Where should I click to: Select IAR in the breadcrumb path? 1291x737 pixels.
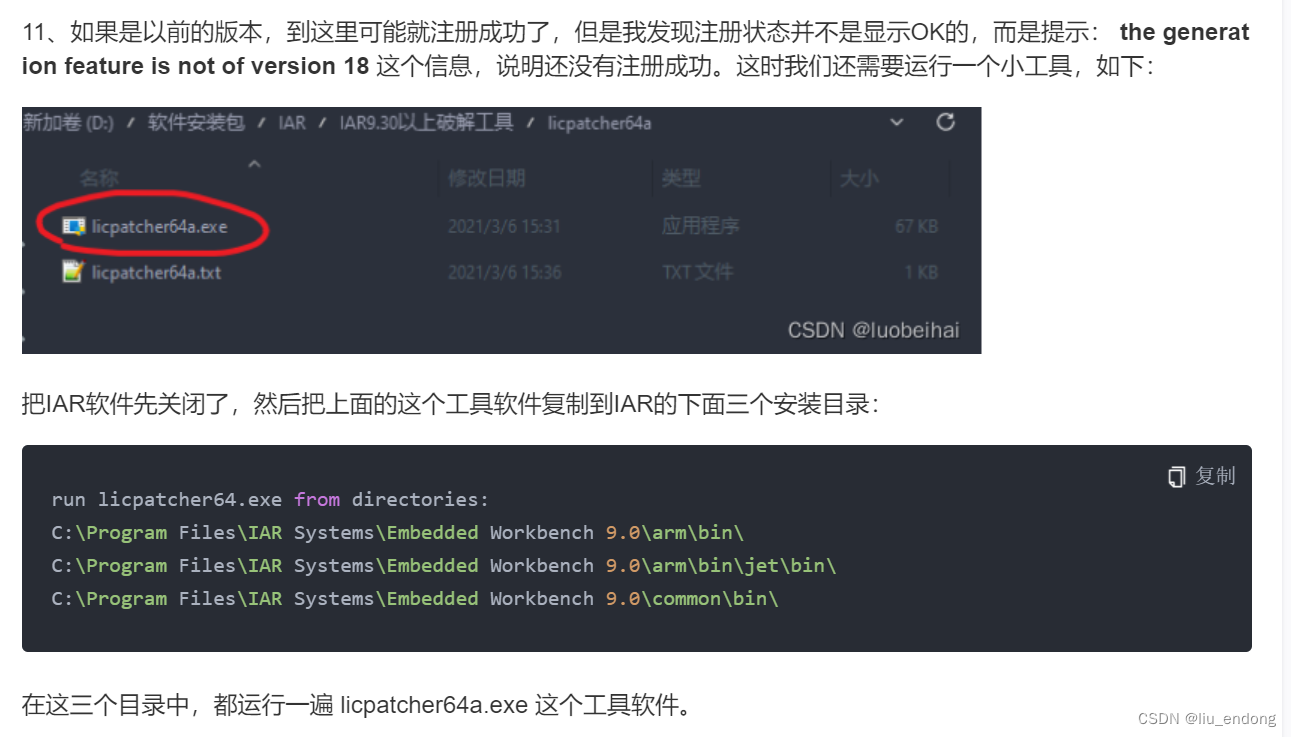click(x=291, y=123)
